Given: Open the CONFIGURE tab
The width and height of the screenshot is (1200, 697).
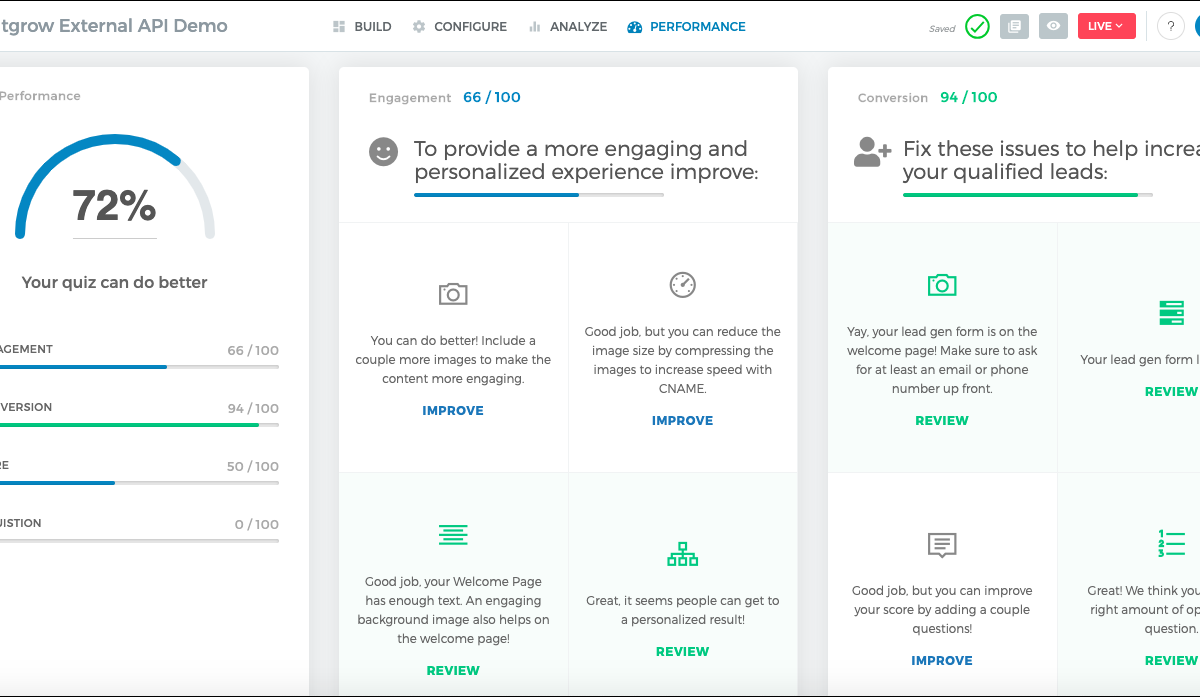Looking at the screenshot, I should (460, 27).
